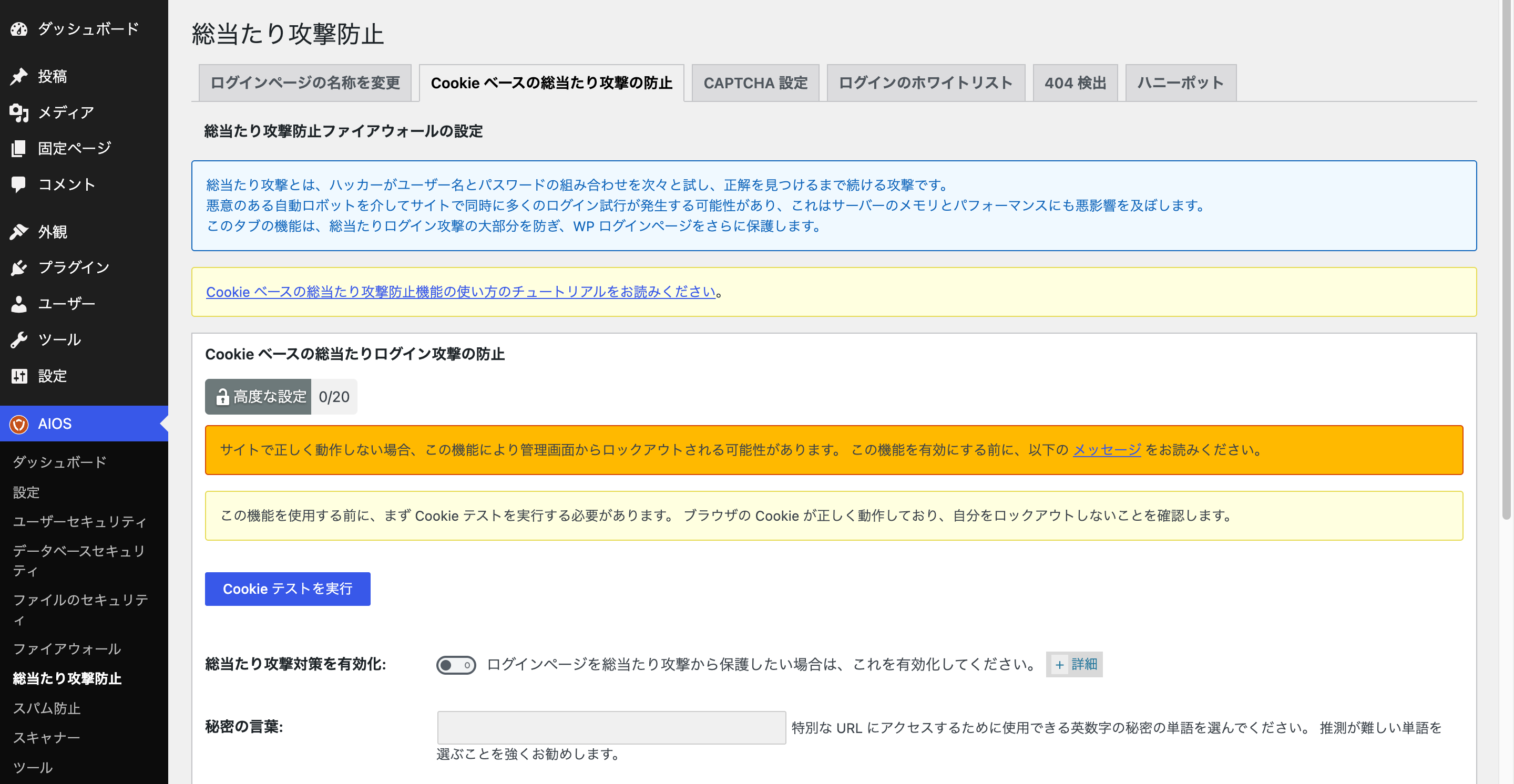Open ユーザーセキュリティ submenu item
Image resolution: width=1514 pixels, height=784 pixels.
[x=80, y=521]
